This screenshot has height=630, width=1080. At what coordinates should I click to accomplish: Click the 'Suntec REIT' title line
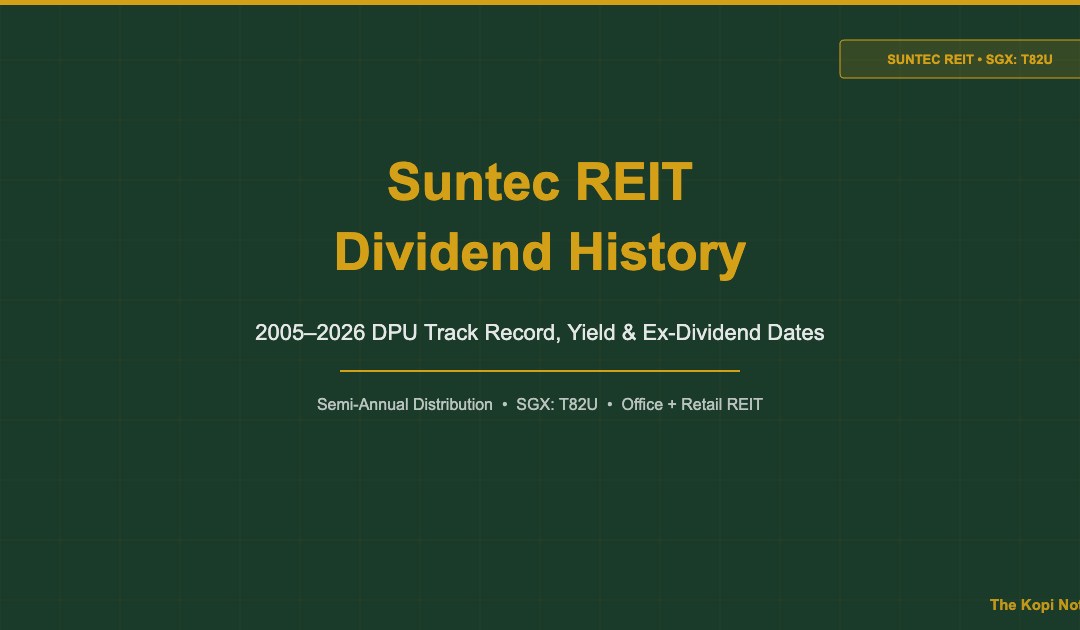pyautogui.click(x=540, y=182)
